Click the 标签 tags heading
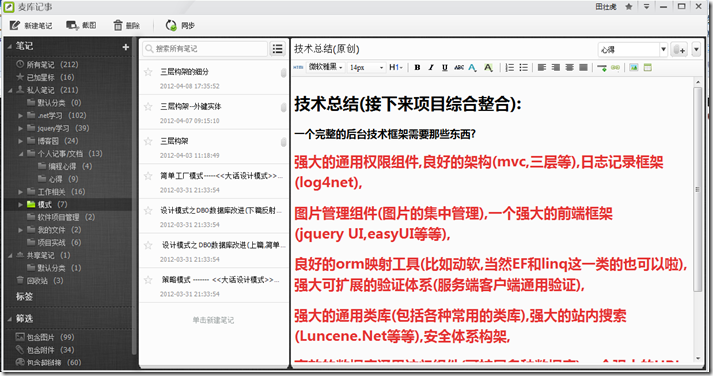 tap(24, 296)
